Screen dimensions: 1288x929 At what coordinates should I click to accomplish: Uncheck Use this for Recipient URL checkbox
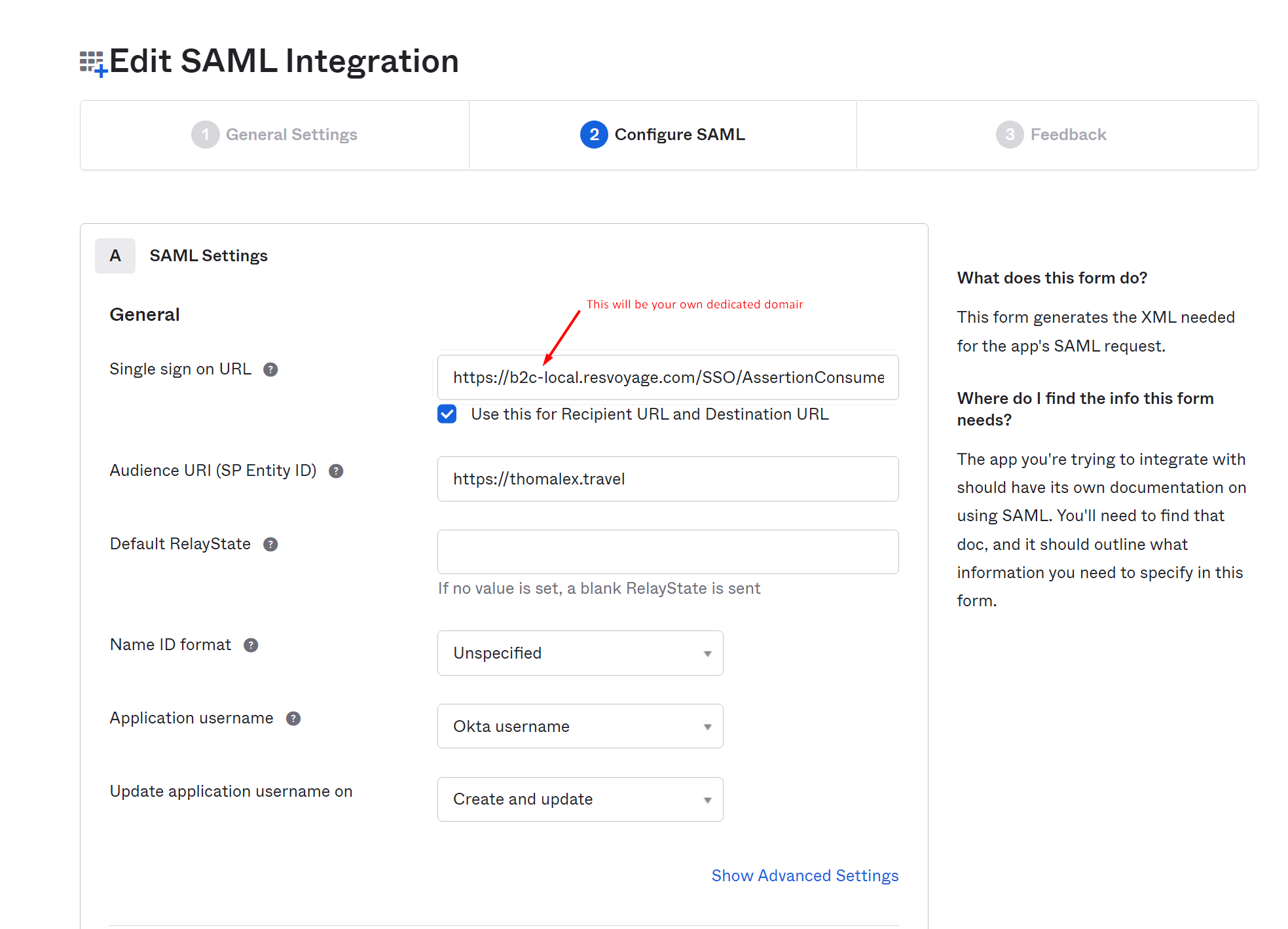(447, 414)
